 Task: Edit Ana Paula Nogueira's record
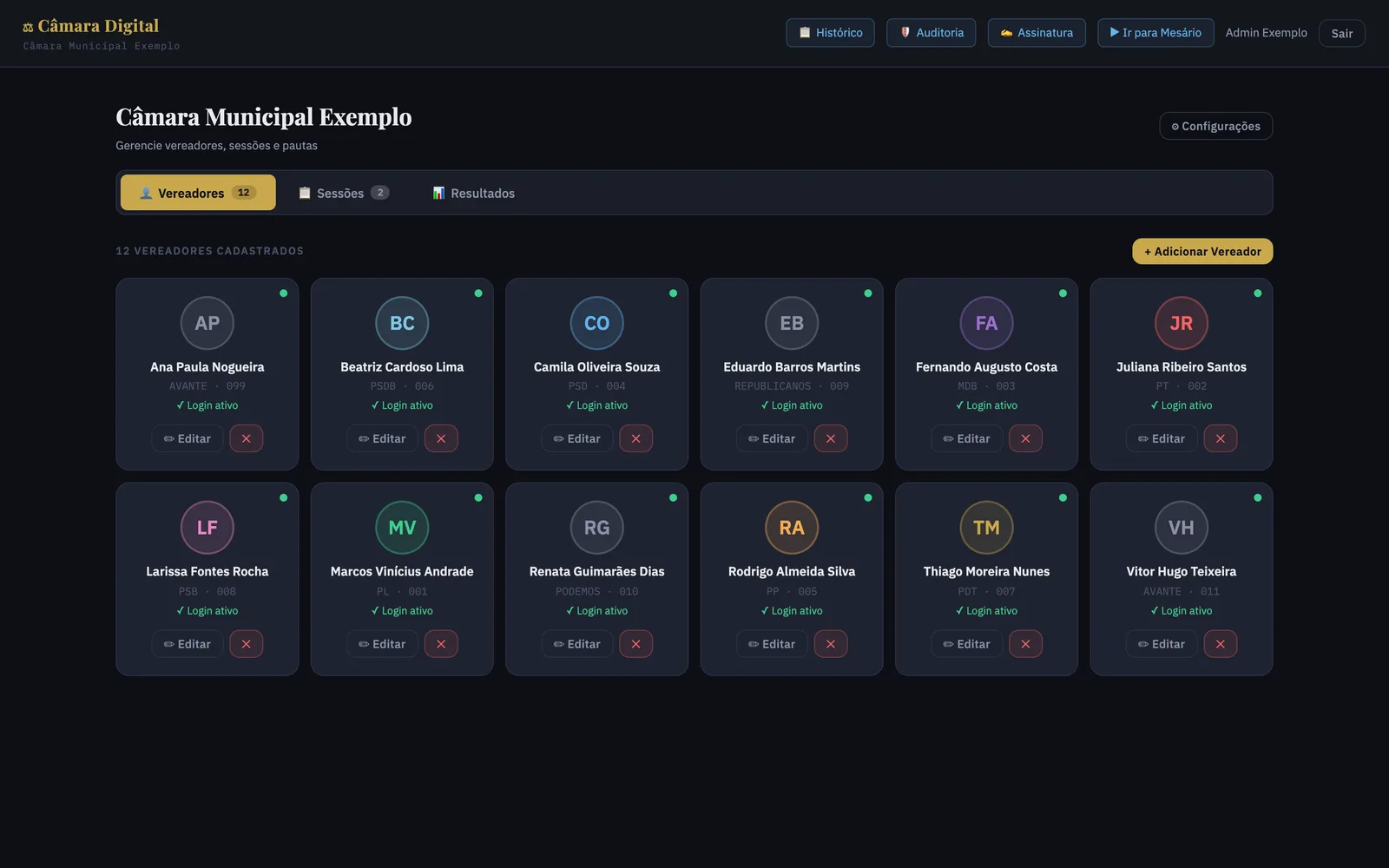point(188,438)
